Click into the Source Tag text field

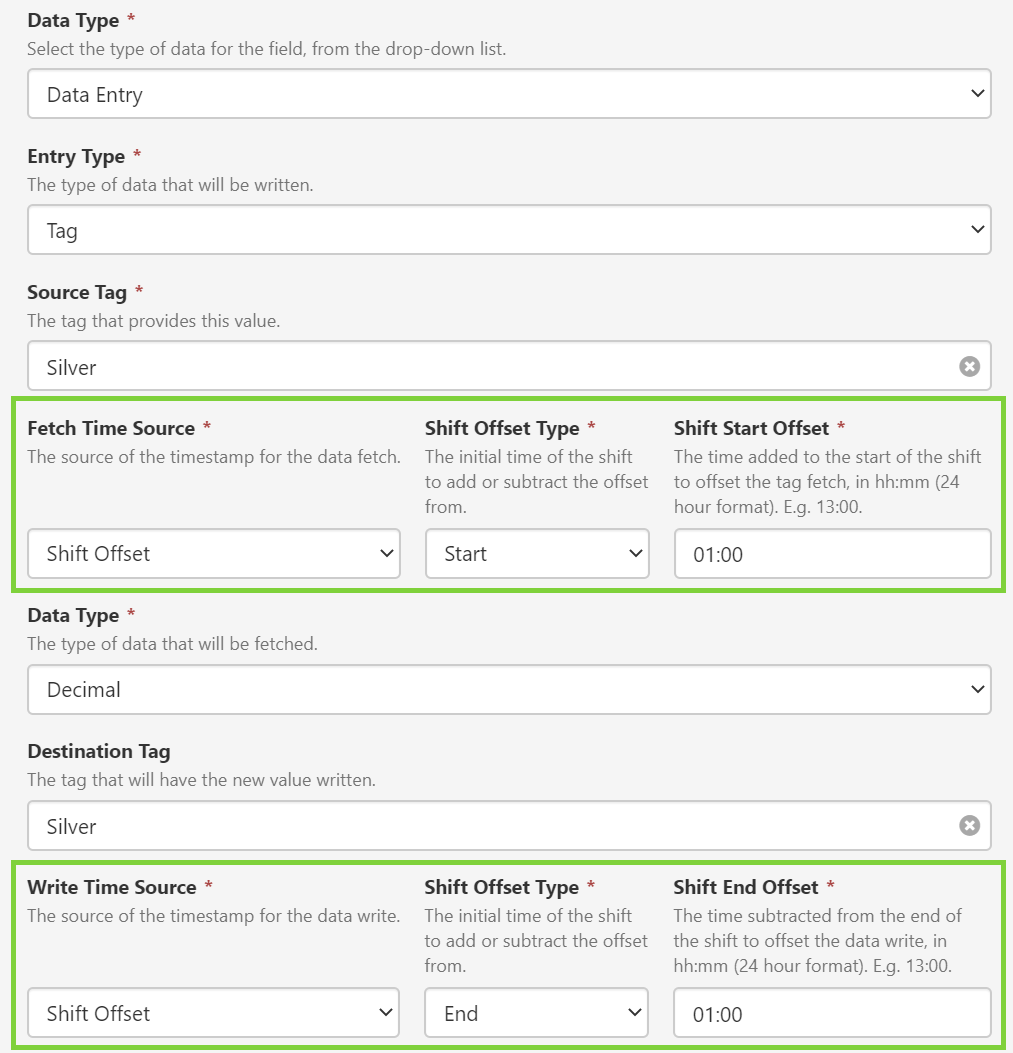click(x=490, y=367)
